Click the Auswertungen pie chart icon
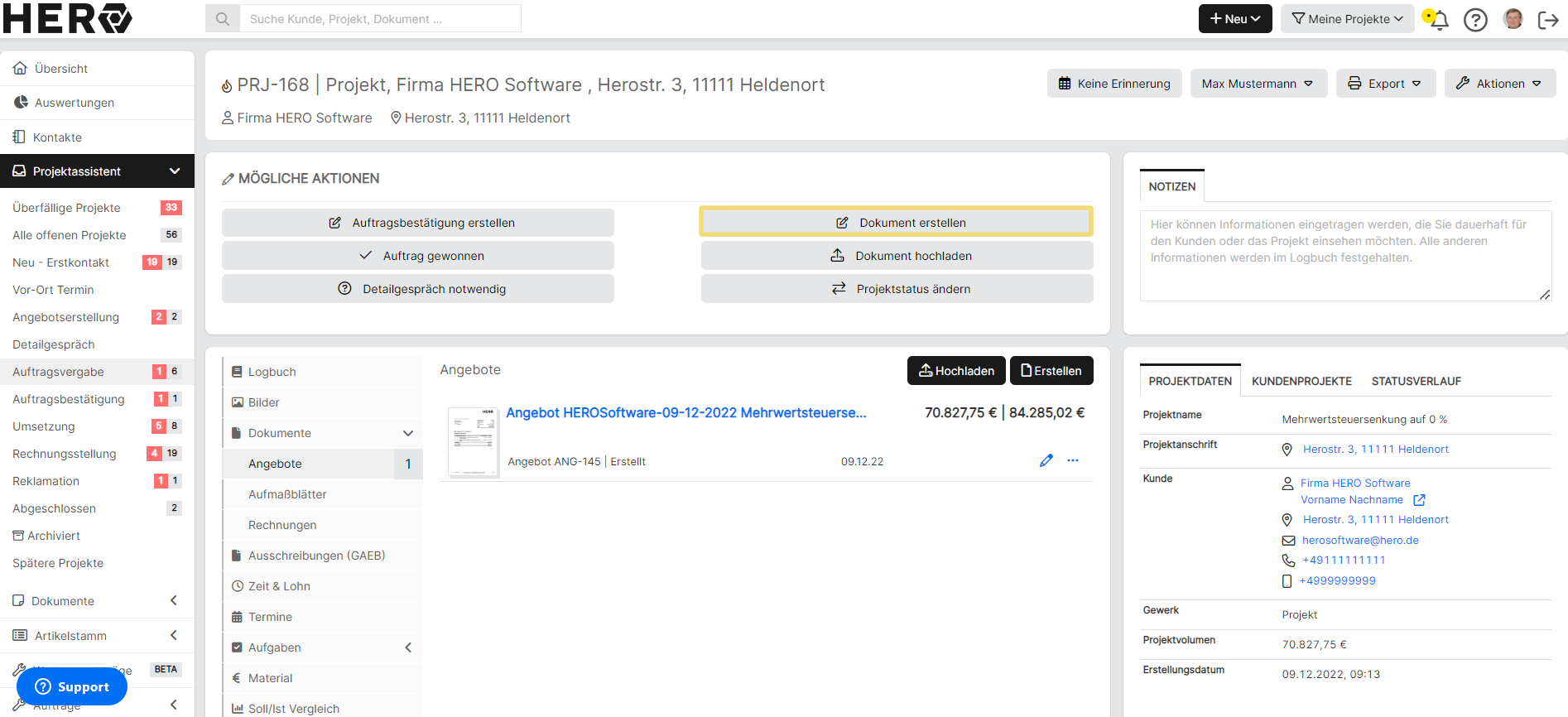 pyautogui.click(x=21, y=102)
